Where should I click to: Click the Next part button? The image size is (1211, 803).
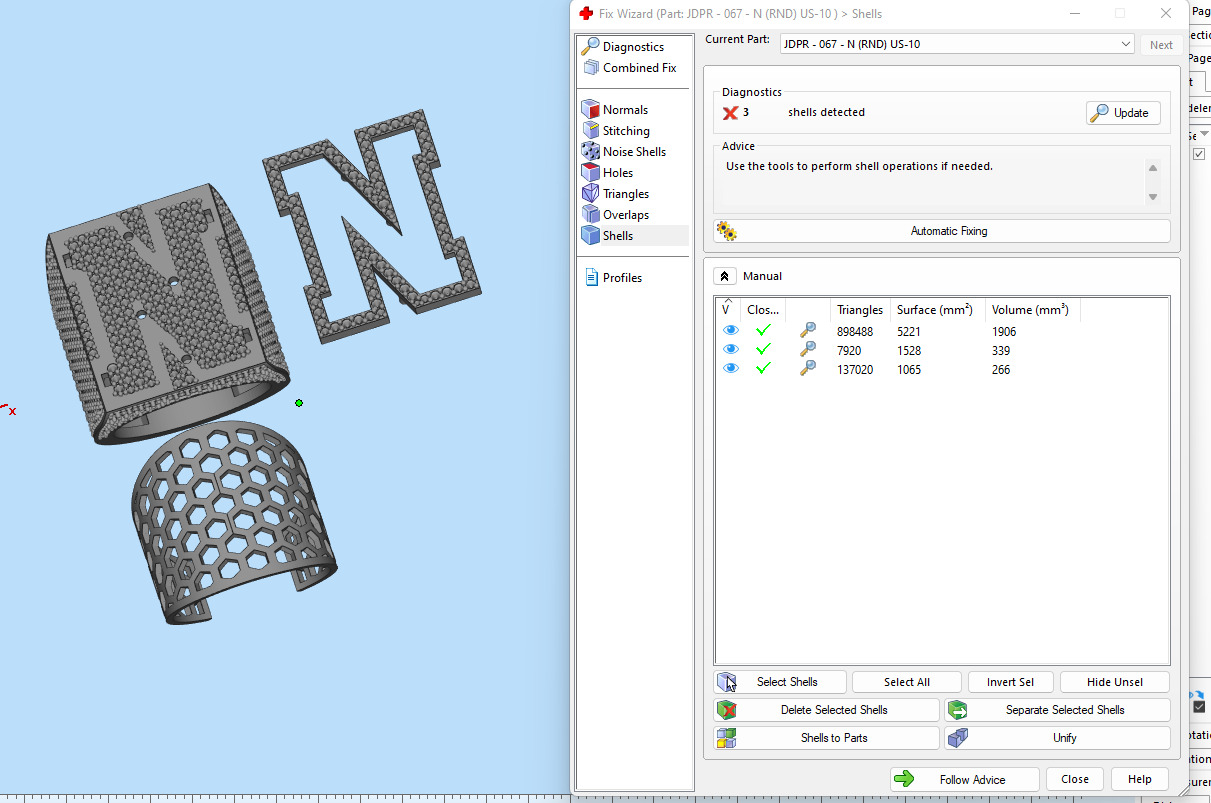pyautogui.click(x=1161, y=44)
